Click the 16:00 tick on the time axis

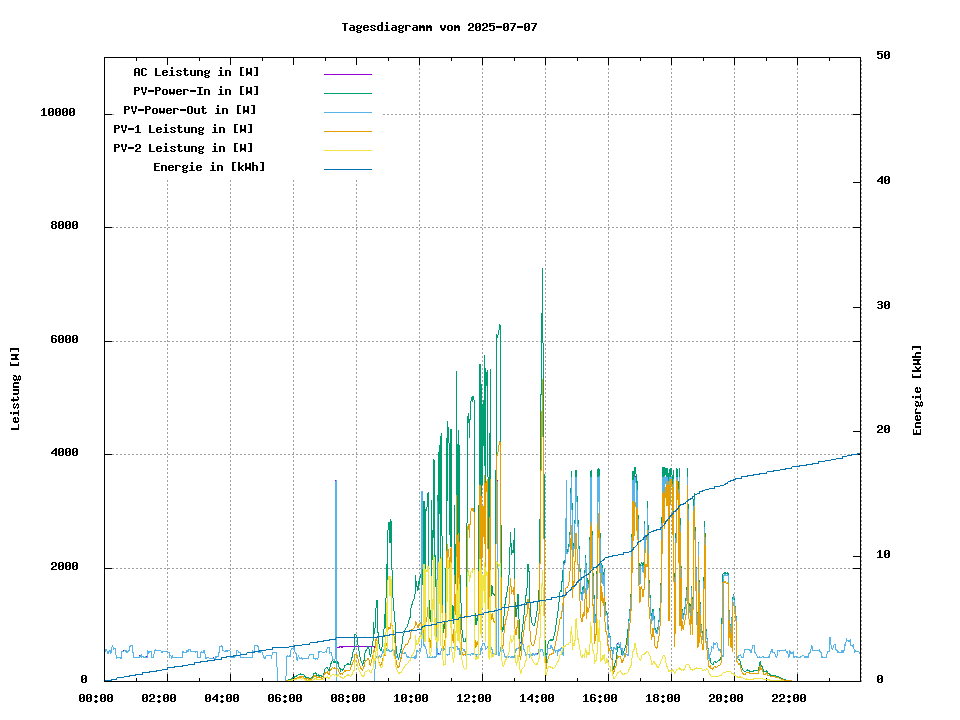600,698
